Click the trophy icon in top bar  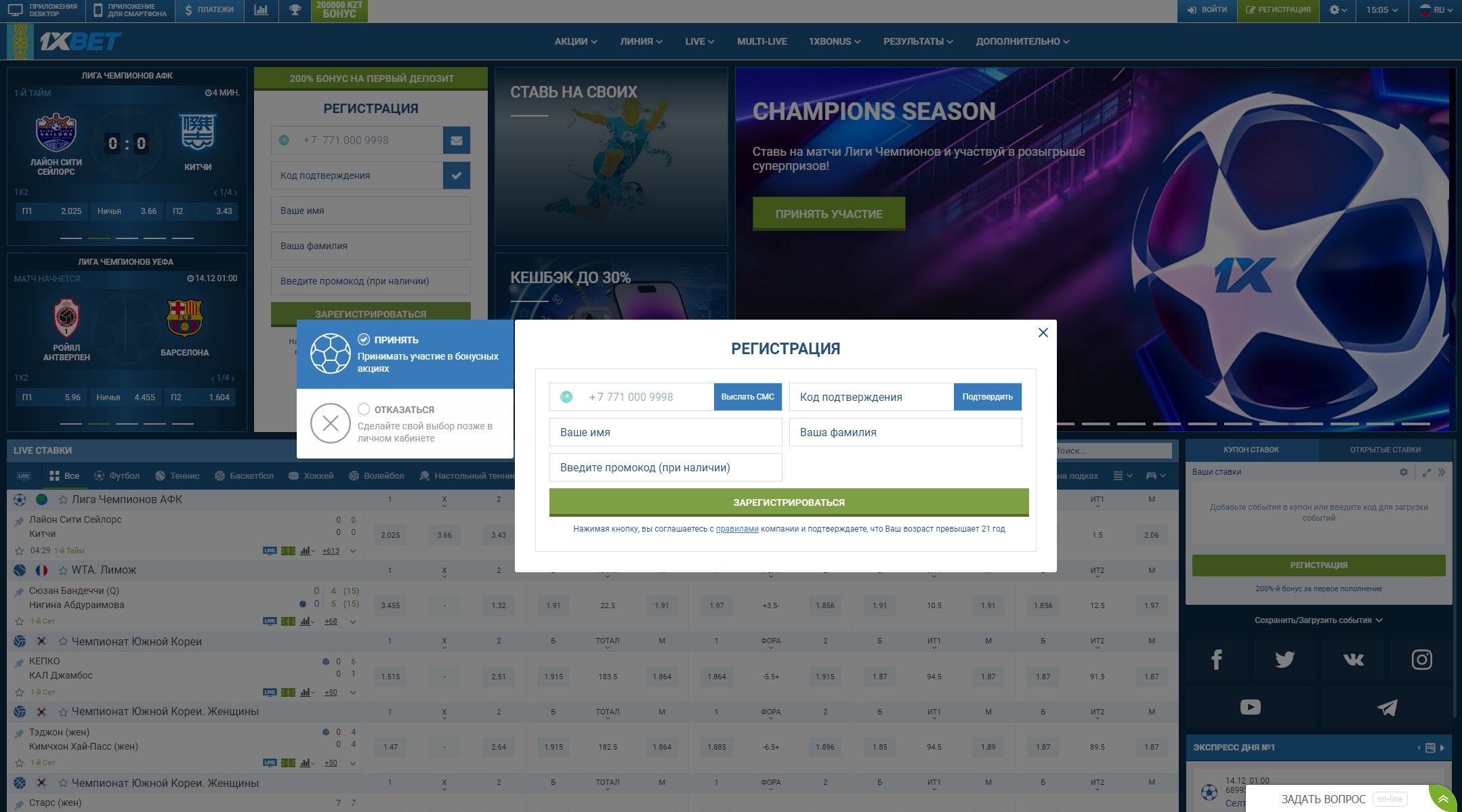coord(295,10)
